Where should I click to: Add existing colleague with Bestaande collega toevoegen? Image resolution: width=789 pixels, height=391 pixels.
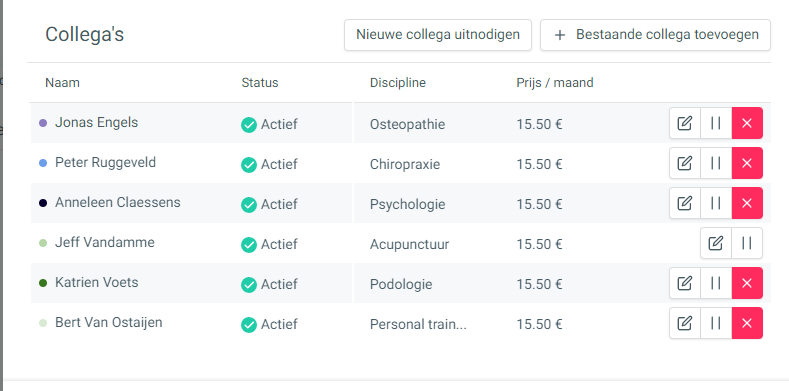(x=655, y=35)
